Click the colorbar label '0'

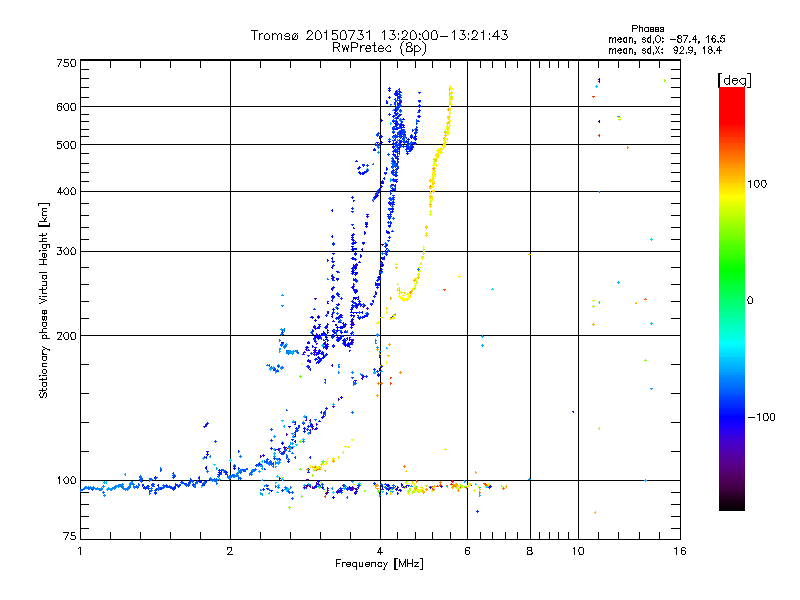750,301
